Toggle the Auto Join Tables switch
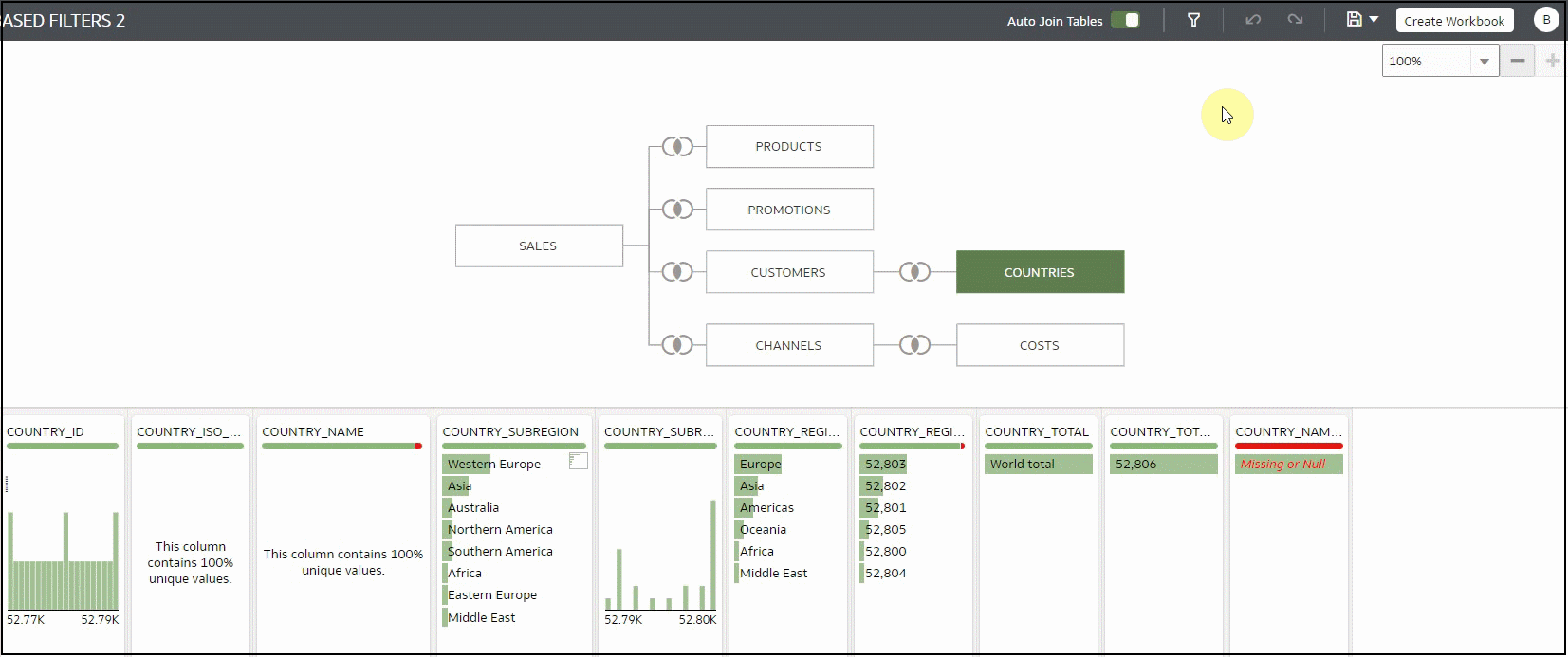This screenshot has height=657, width=1568. (x=1125, y=20)
